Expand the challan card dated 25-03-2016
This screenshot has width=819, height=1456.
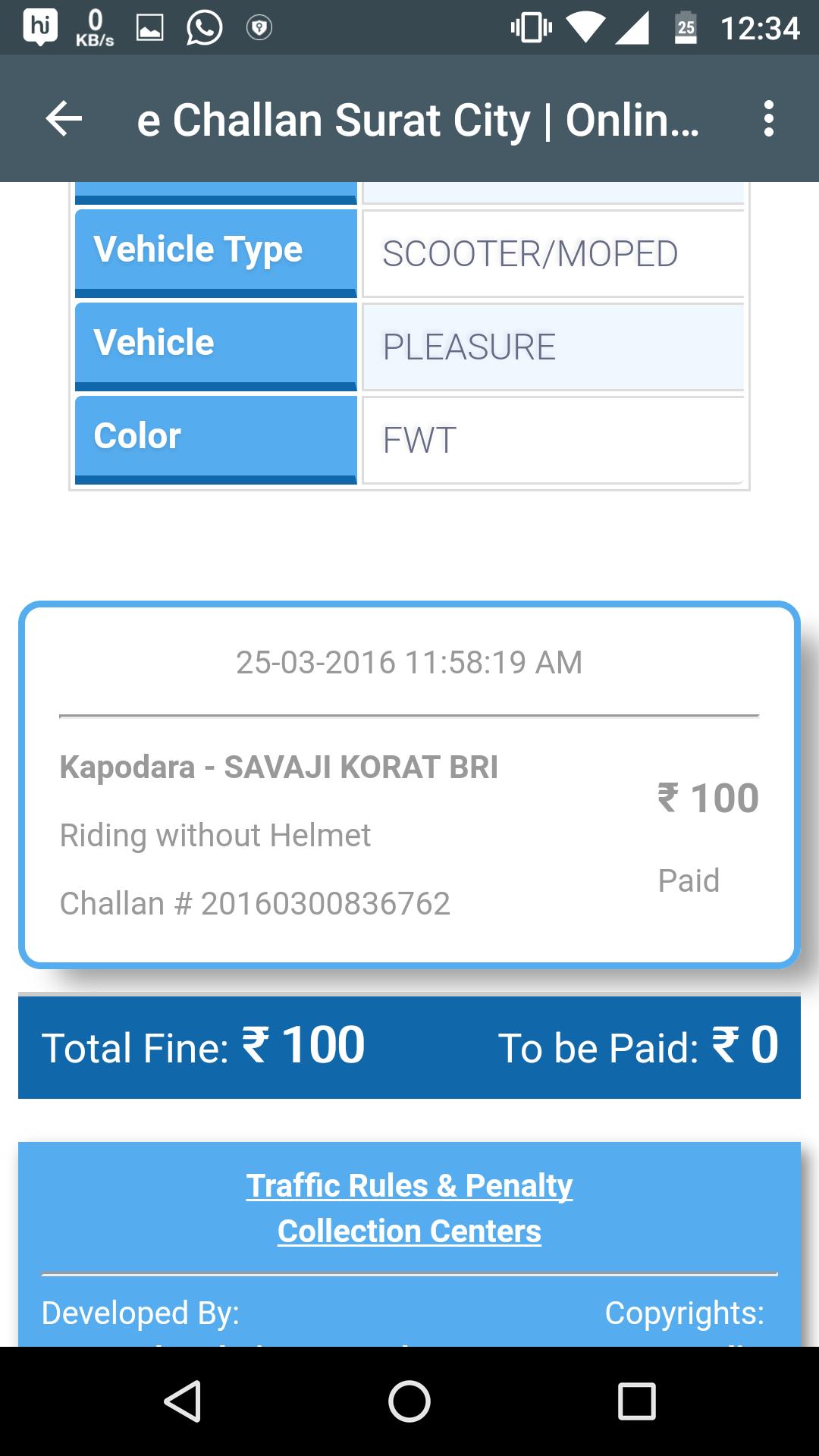(409, 661)
